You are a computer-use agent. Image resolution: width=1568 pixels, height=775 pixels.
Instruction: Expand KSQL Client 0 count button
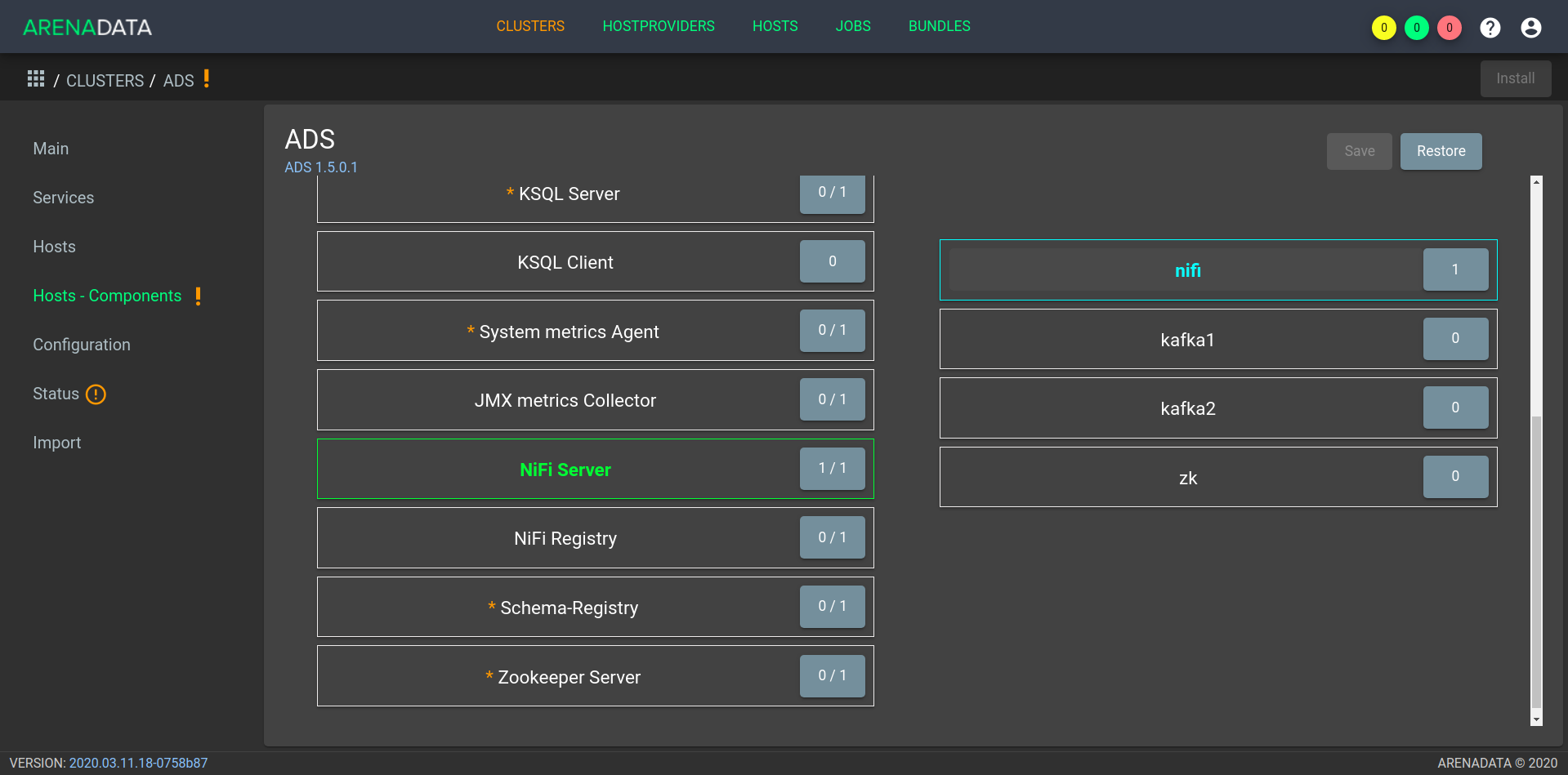point(833,261)
